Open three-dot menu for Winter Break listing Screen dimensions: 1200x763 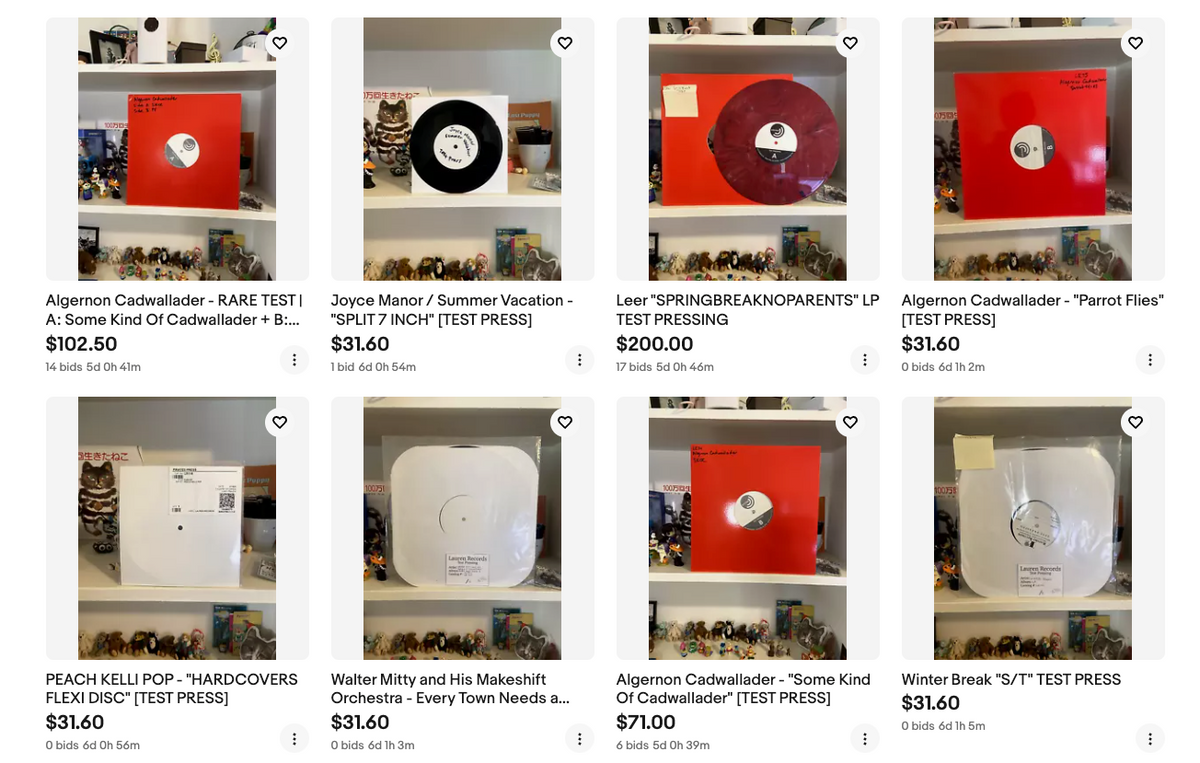pyautogui.click(x=1150, y=738)
